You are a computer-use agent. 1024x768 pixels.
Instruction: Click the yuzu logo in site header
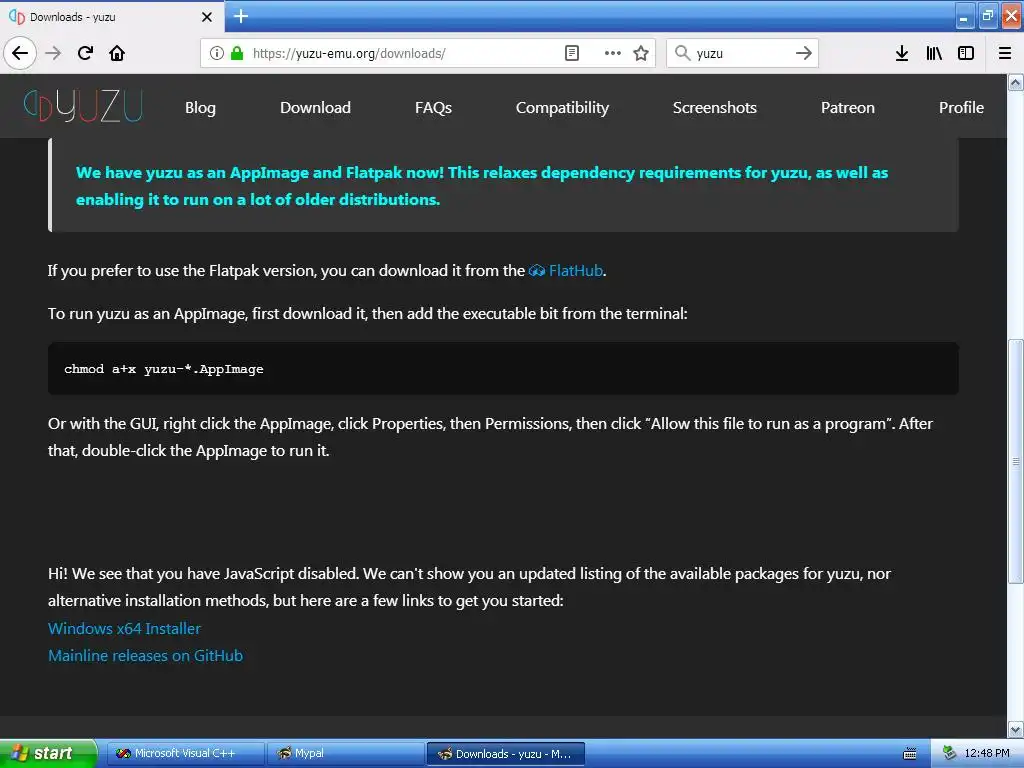(x=83, y=106)
